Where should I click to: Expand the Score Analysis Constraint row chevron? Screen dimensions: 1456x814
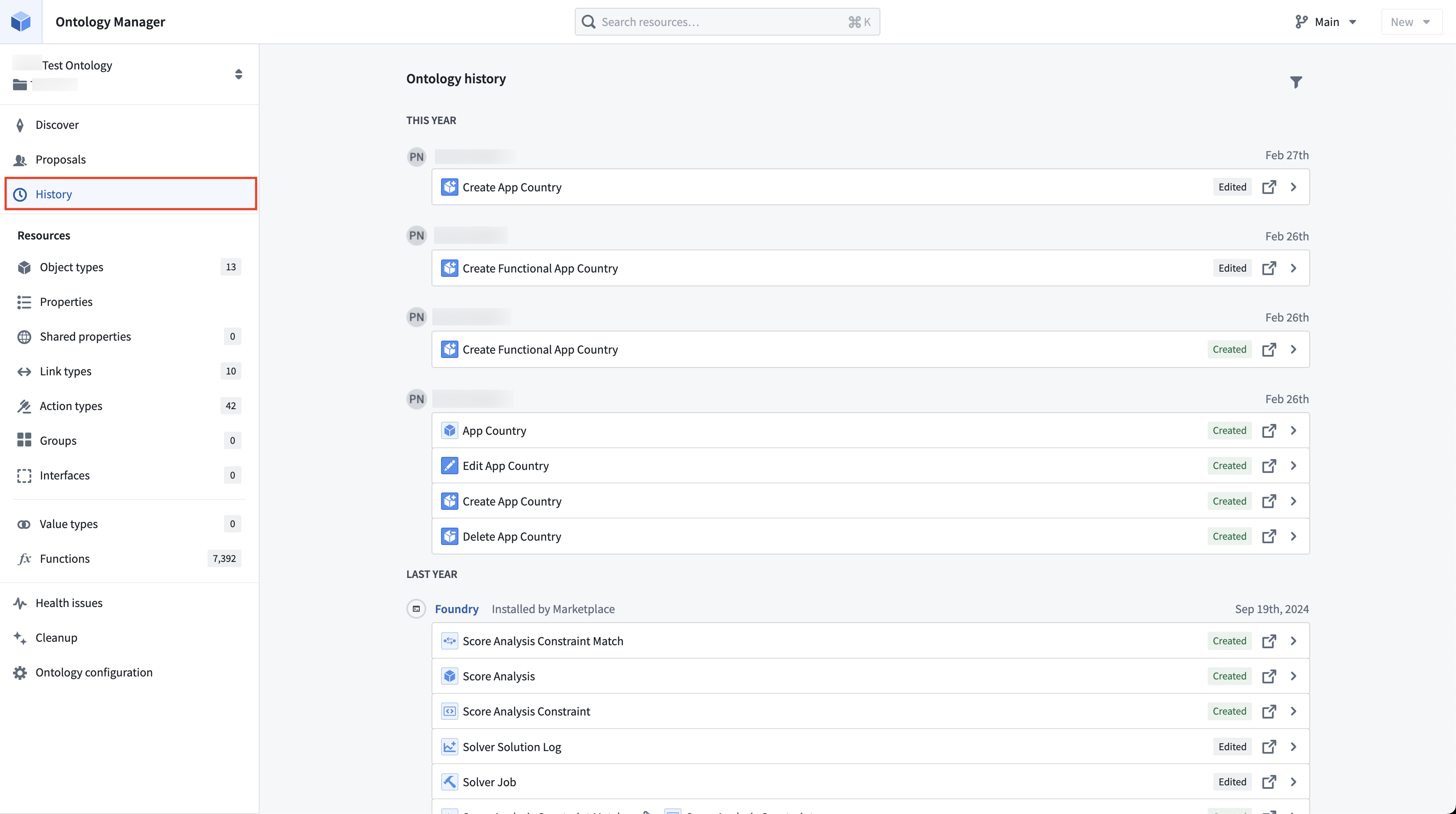1293,711
